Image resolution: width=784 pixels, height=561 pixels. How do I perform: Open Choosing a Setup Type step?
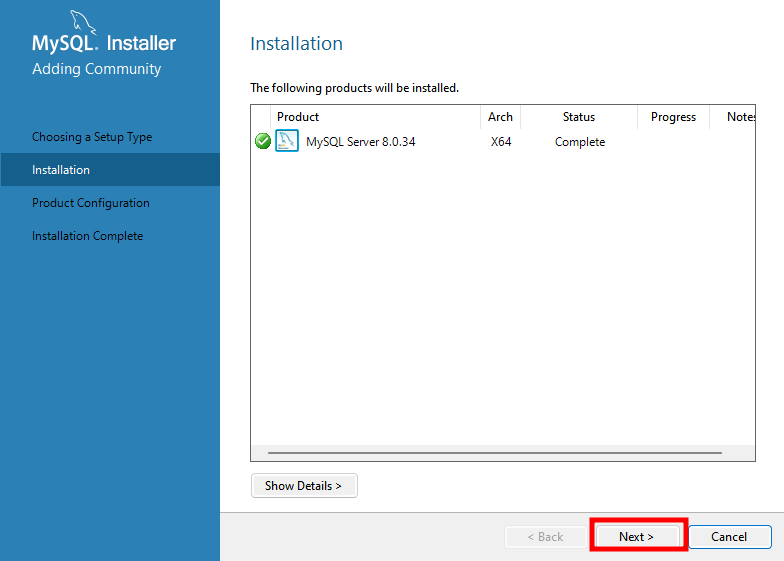point(92,137)
